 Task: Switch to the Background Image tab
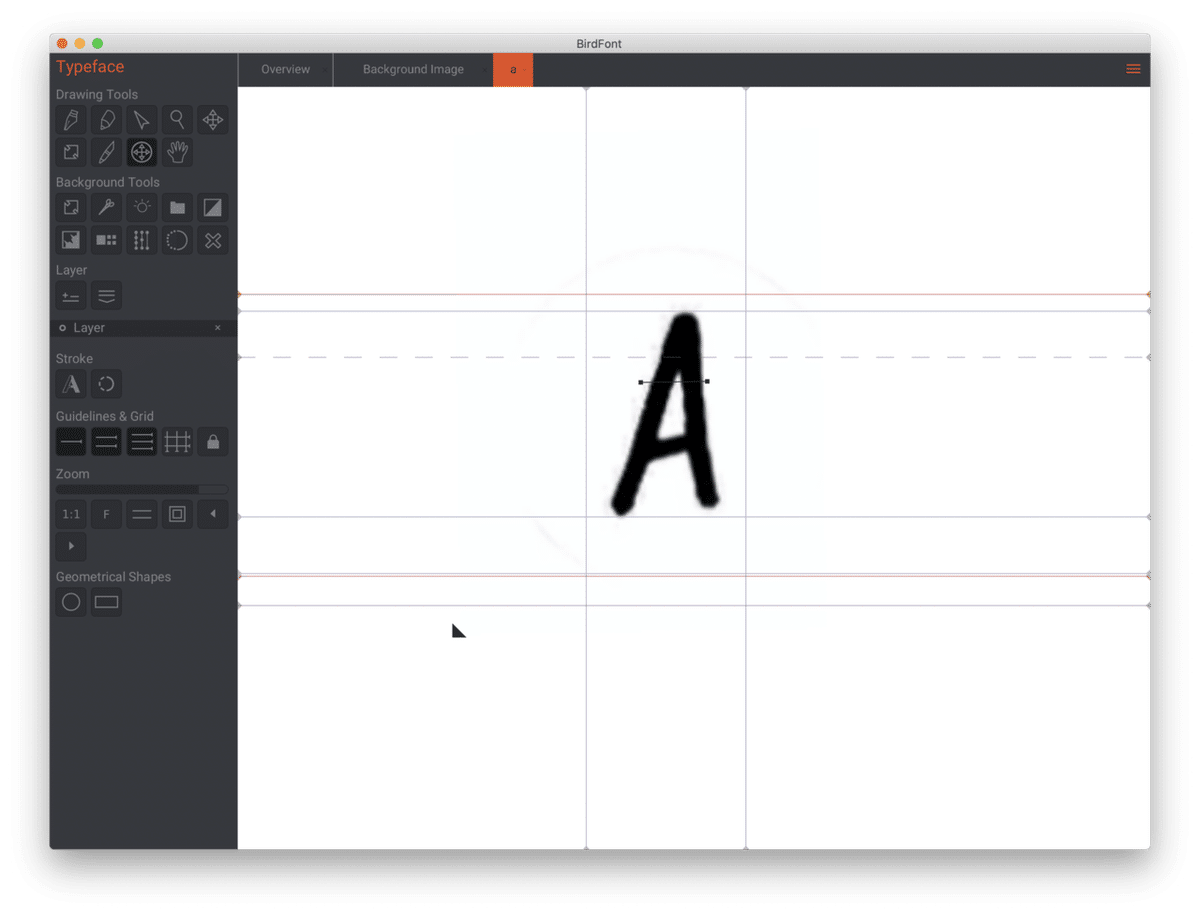pyautogui.click(x=413, y=70)
